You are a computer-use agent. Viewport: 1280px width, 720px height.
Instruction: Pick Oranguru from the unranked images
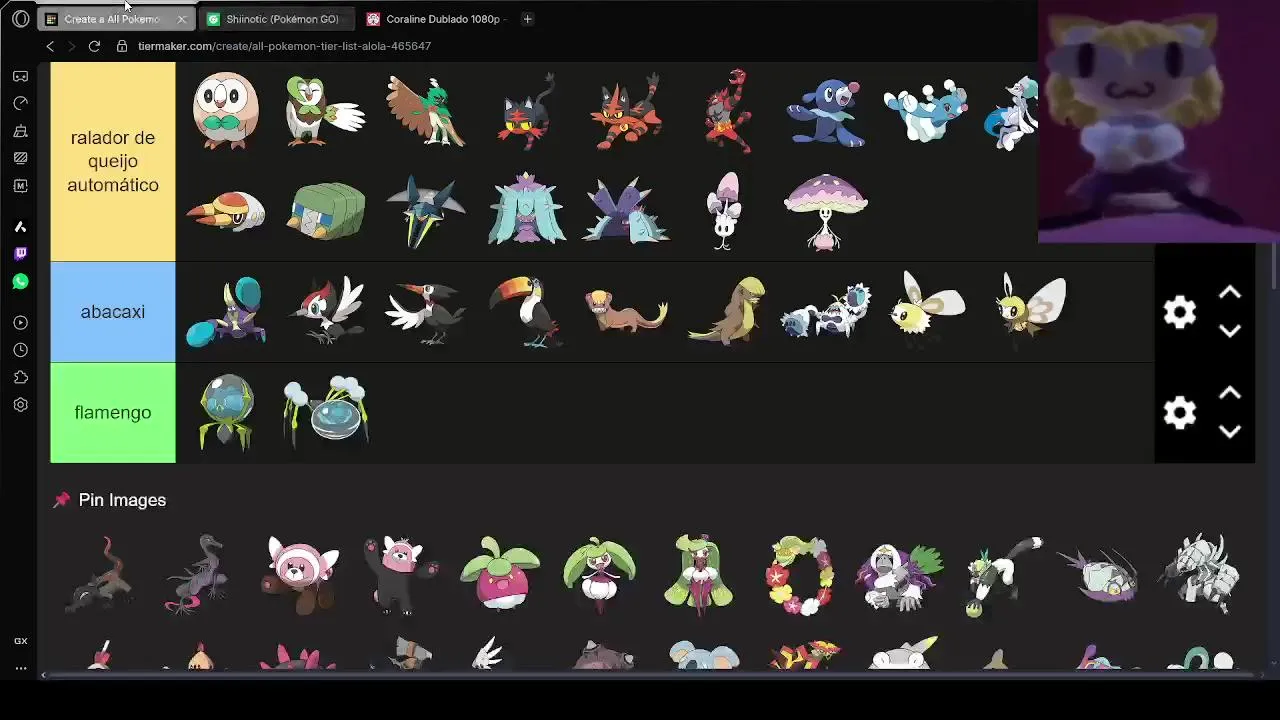(900, 576)
